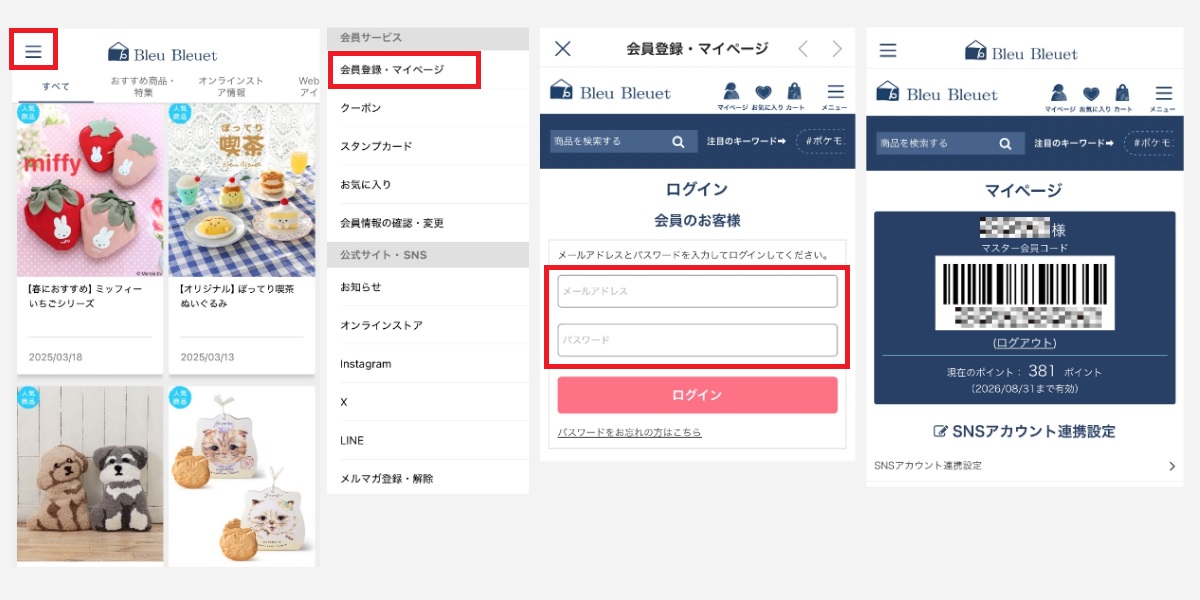Tap the red-highlighted hamburger menu icon
1200x600 pixels.
(33, 51)
